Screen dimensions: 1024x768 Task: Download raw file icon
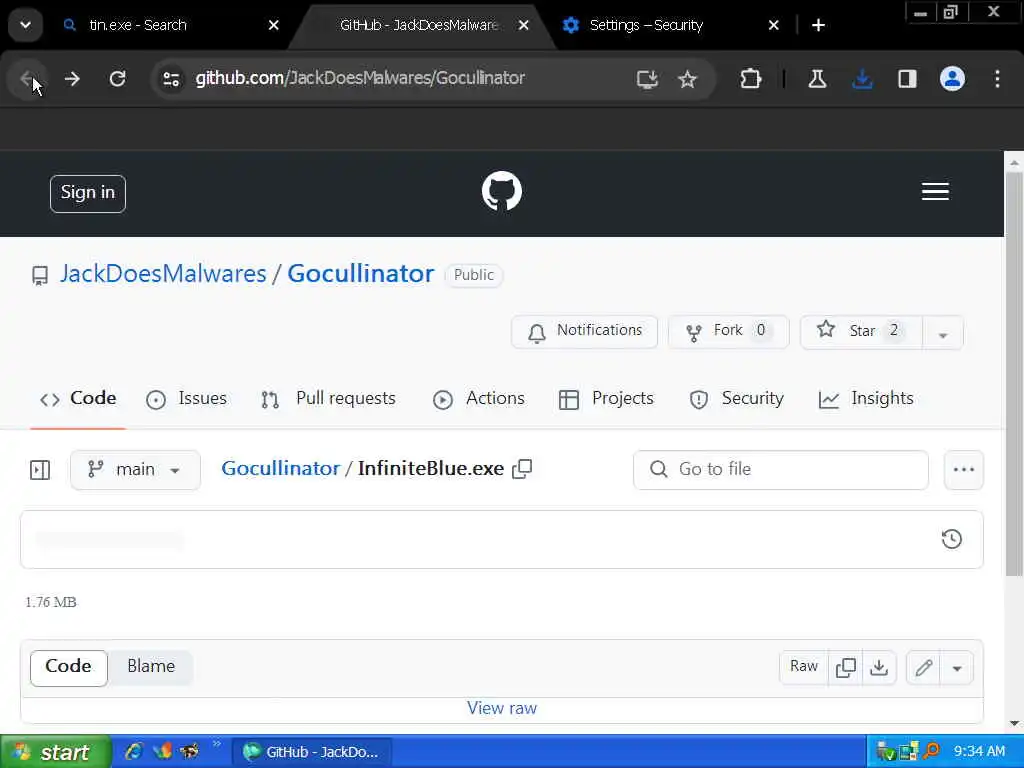coord(879,667)
